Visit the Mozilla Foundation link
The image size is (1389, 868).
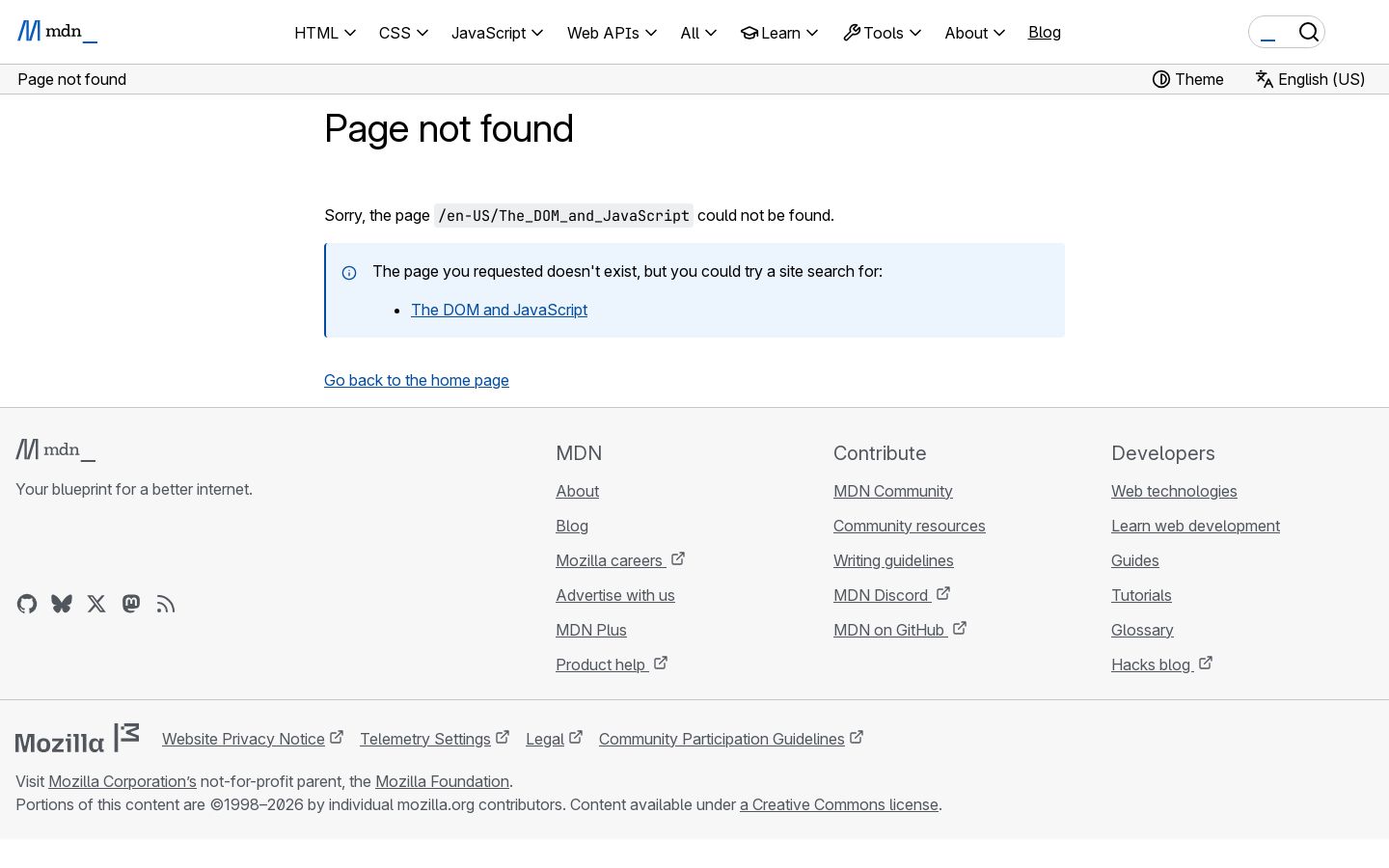[x=442, y=781]
